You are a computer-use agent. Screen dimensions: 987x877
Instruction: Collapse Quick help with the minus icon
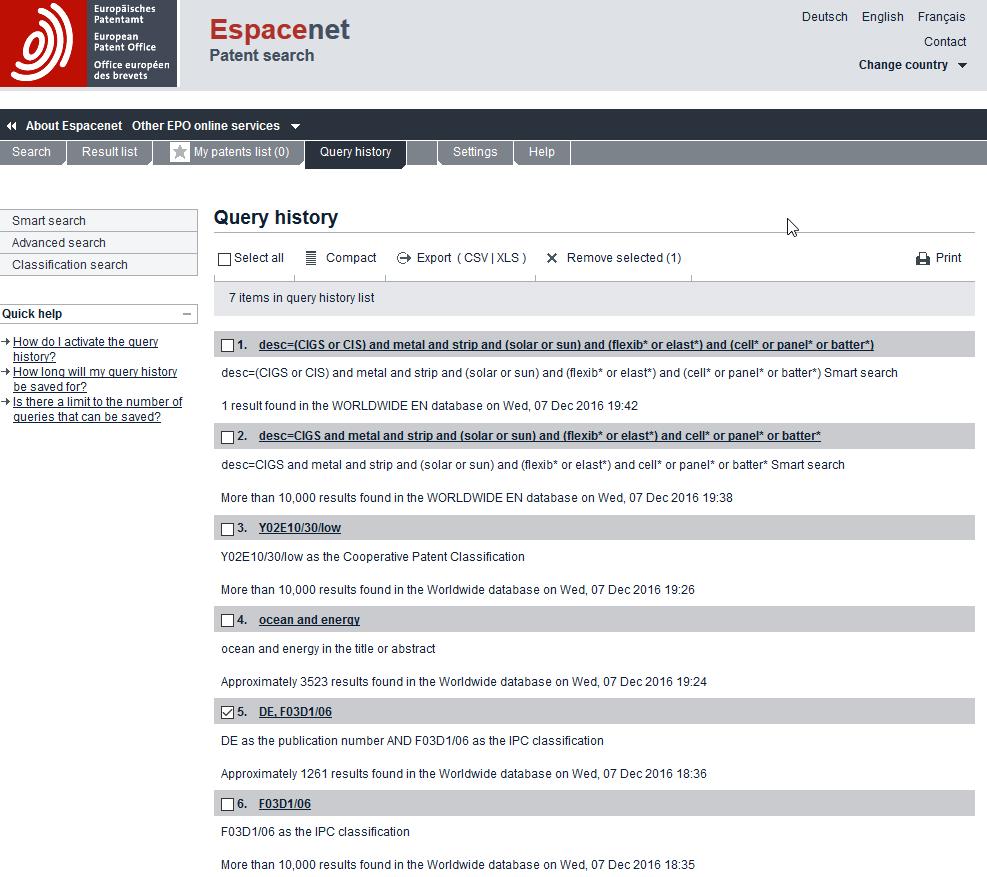(x=187, y=314)
